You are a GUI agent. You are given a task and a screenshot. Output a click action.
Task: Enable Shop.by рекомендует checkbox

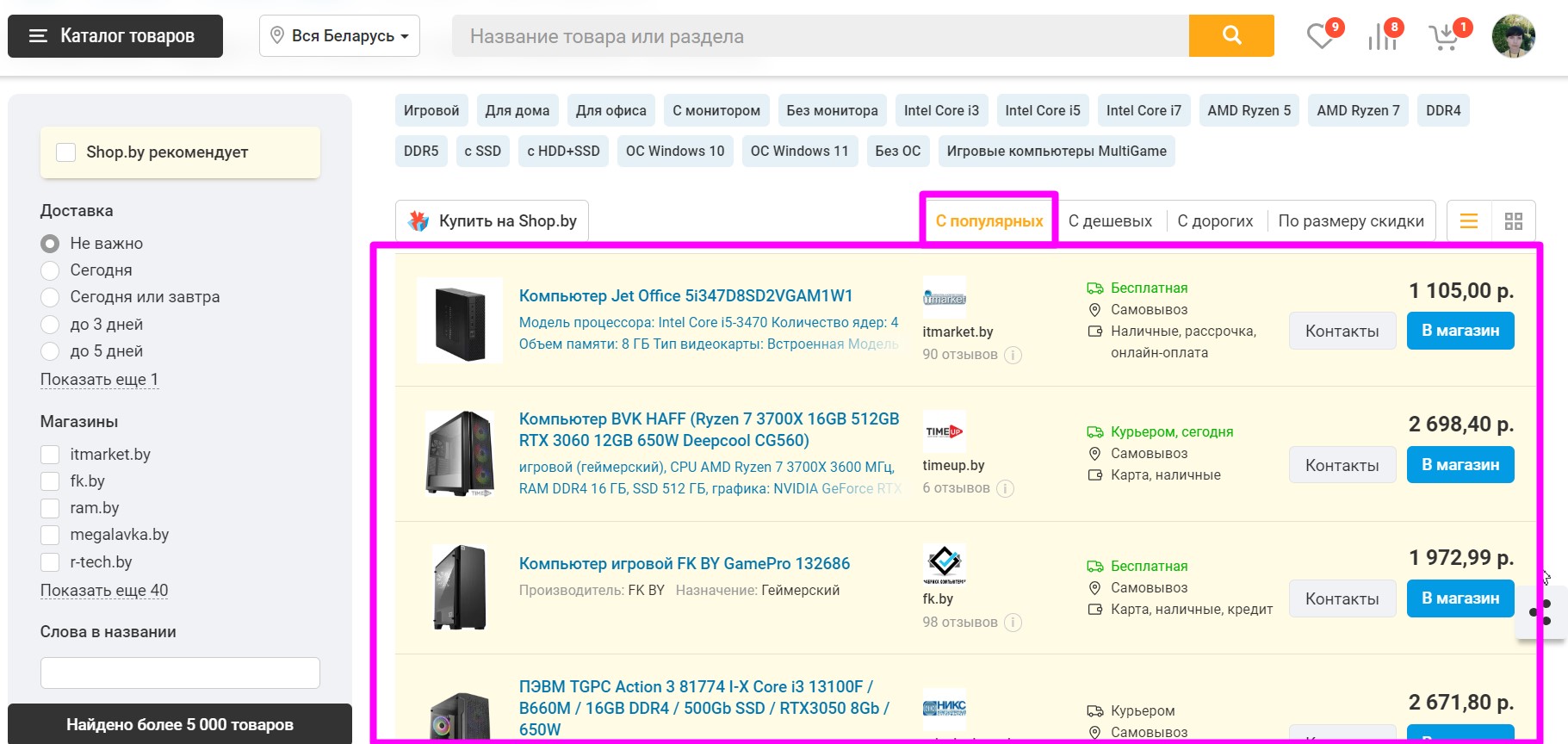click(x=65, y=152)
